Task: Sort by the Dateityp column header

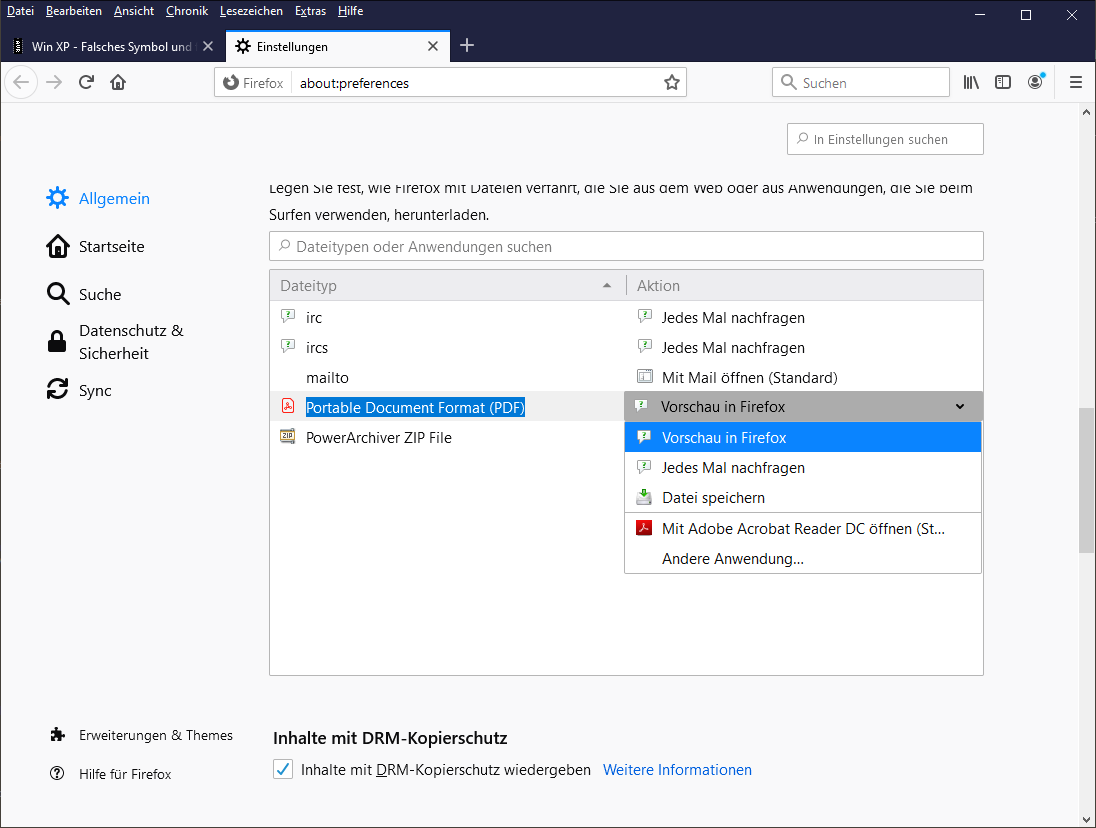Action: coord(447,285)
